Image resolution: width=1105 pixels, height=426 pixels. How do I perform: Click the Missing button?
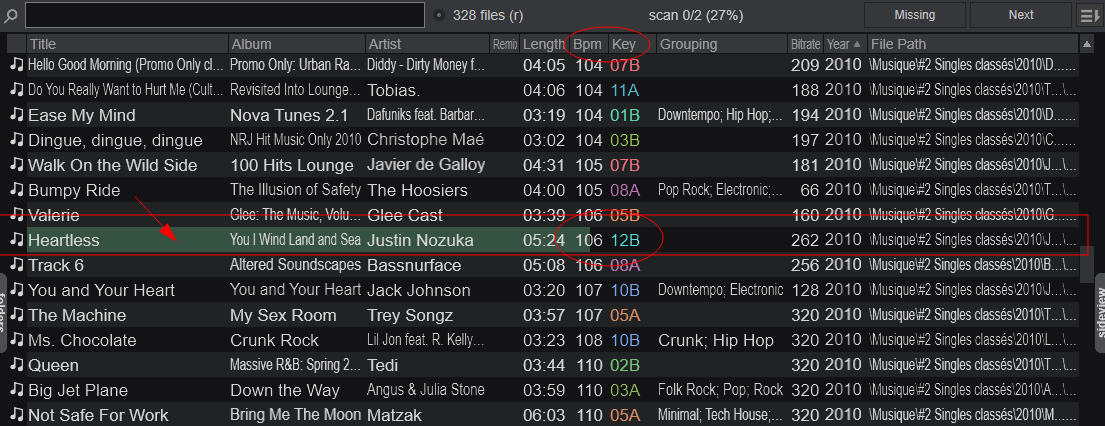point(915,15)
